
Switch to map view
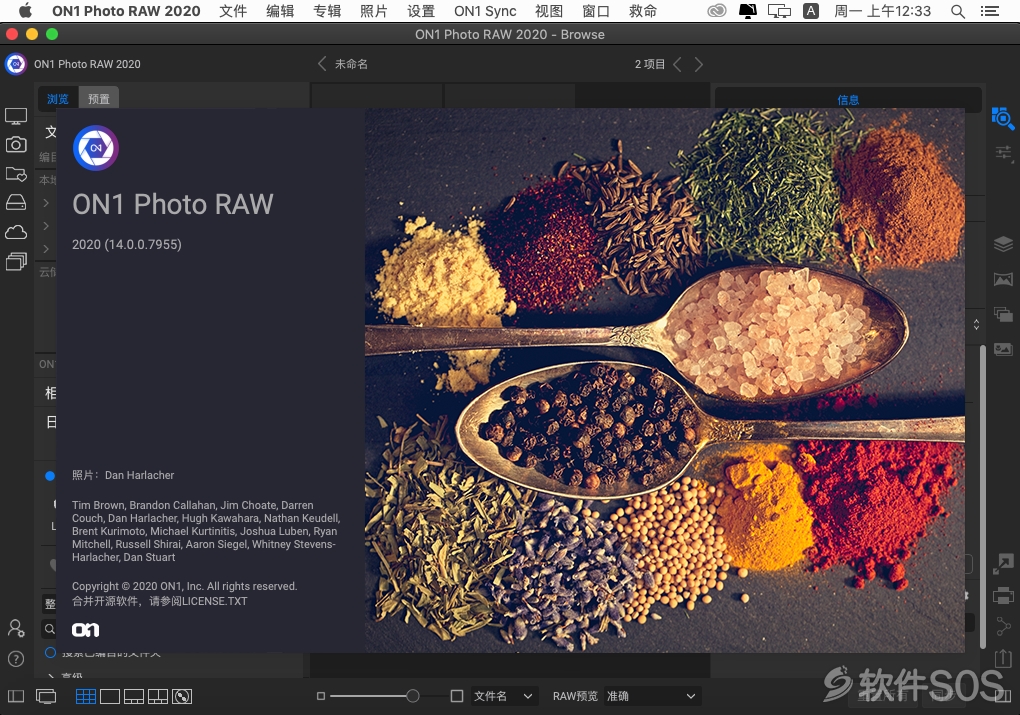[x=182, y=696]
